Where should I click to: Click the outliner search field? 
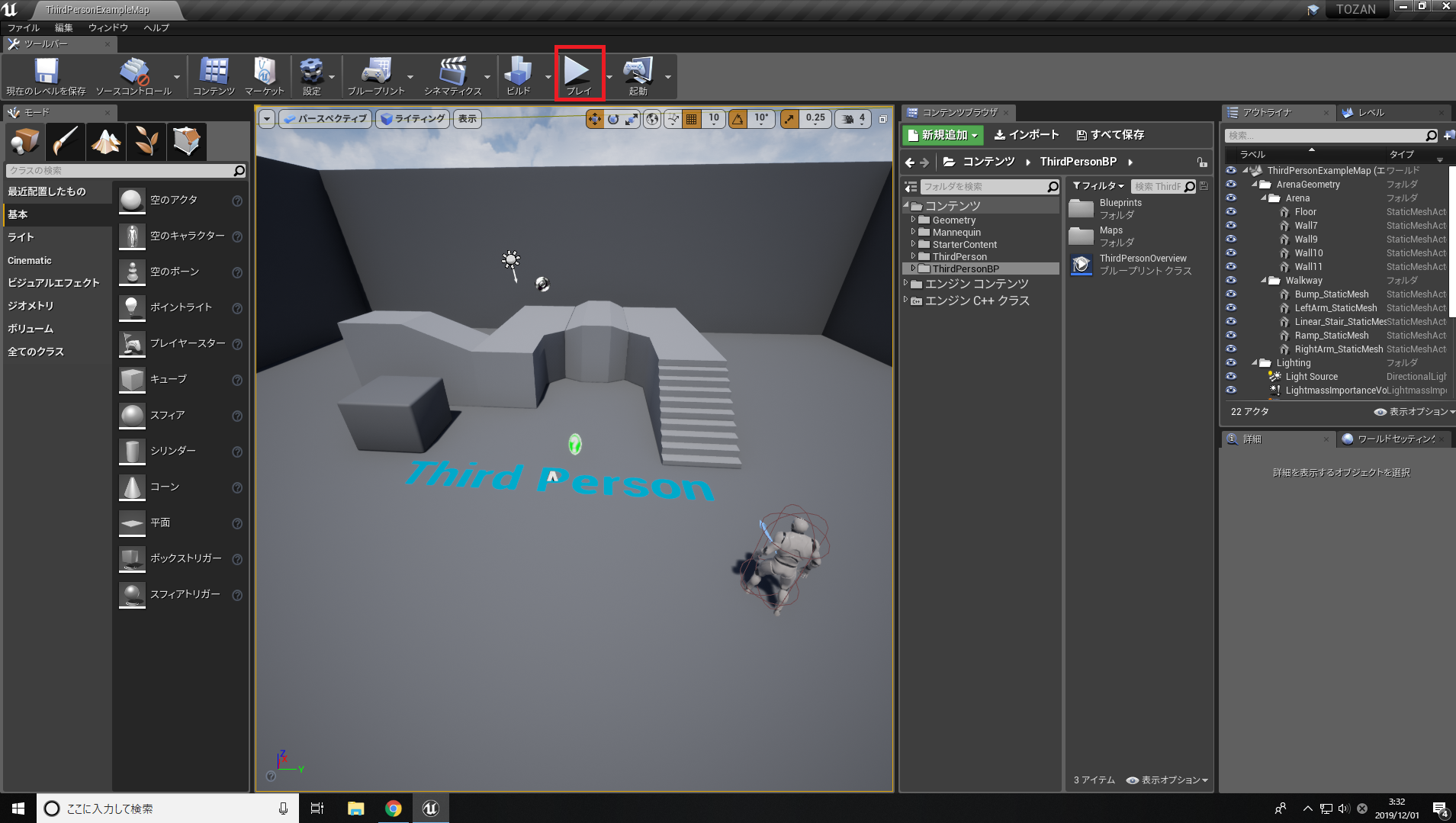click(1331, 136)
